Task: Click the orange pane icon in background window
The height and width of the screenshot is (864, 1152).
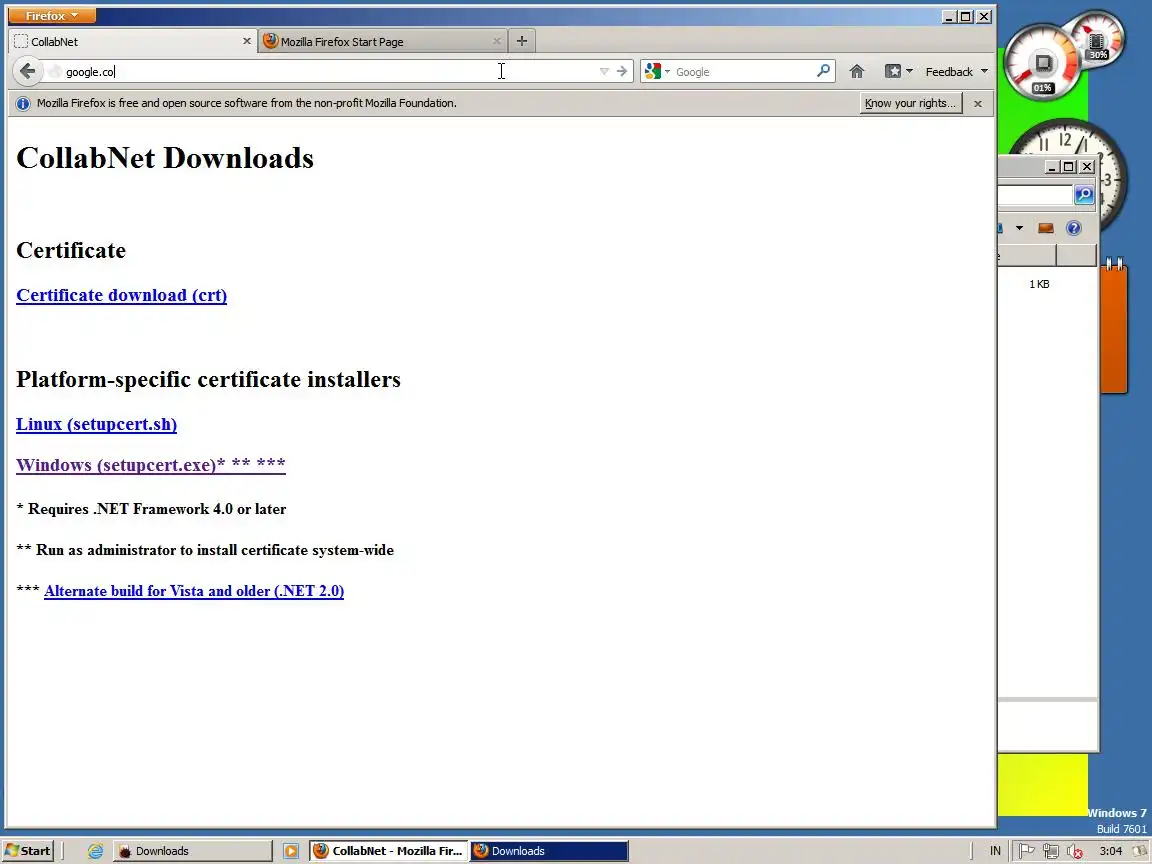Action: click(x=1045, y=228)
